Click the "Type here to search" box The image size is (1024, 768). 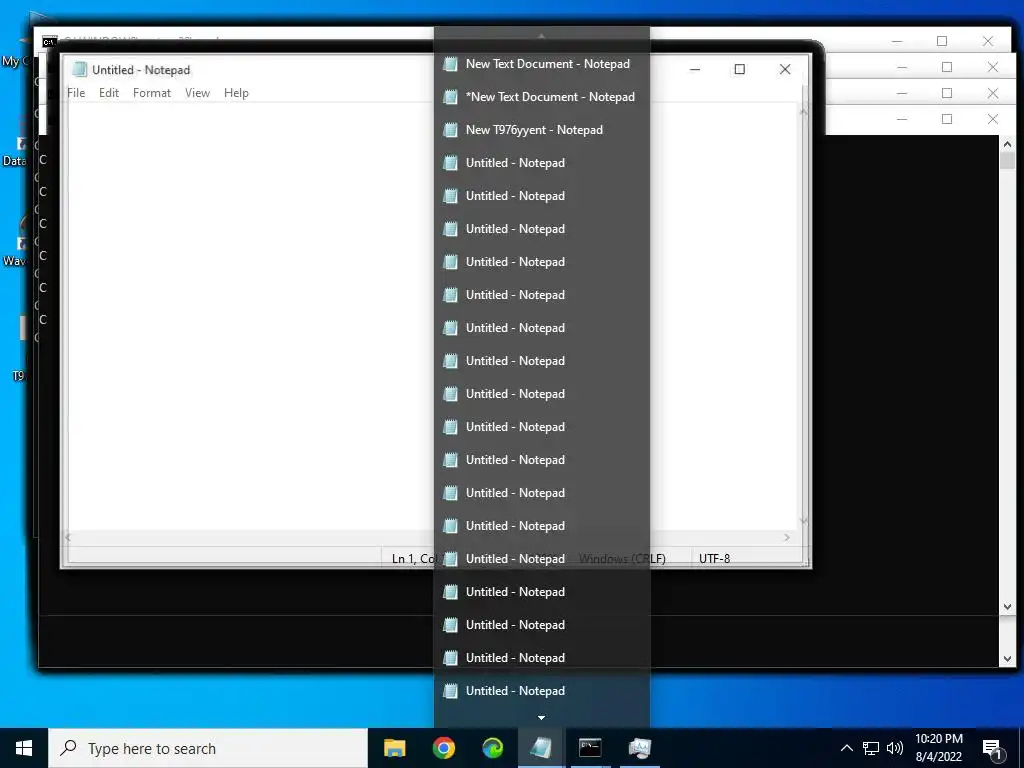(208, 748)
